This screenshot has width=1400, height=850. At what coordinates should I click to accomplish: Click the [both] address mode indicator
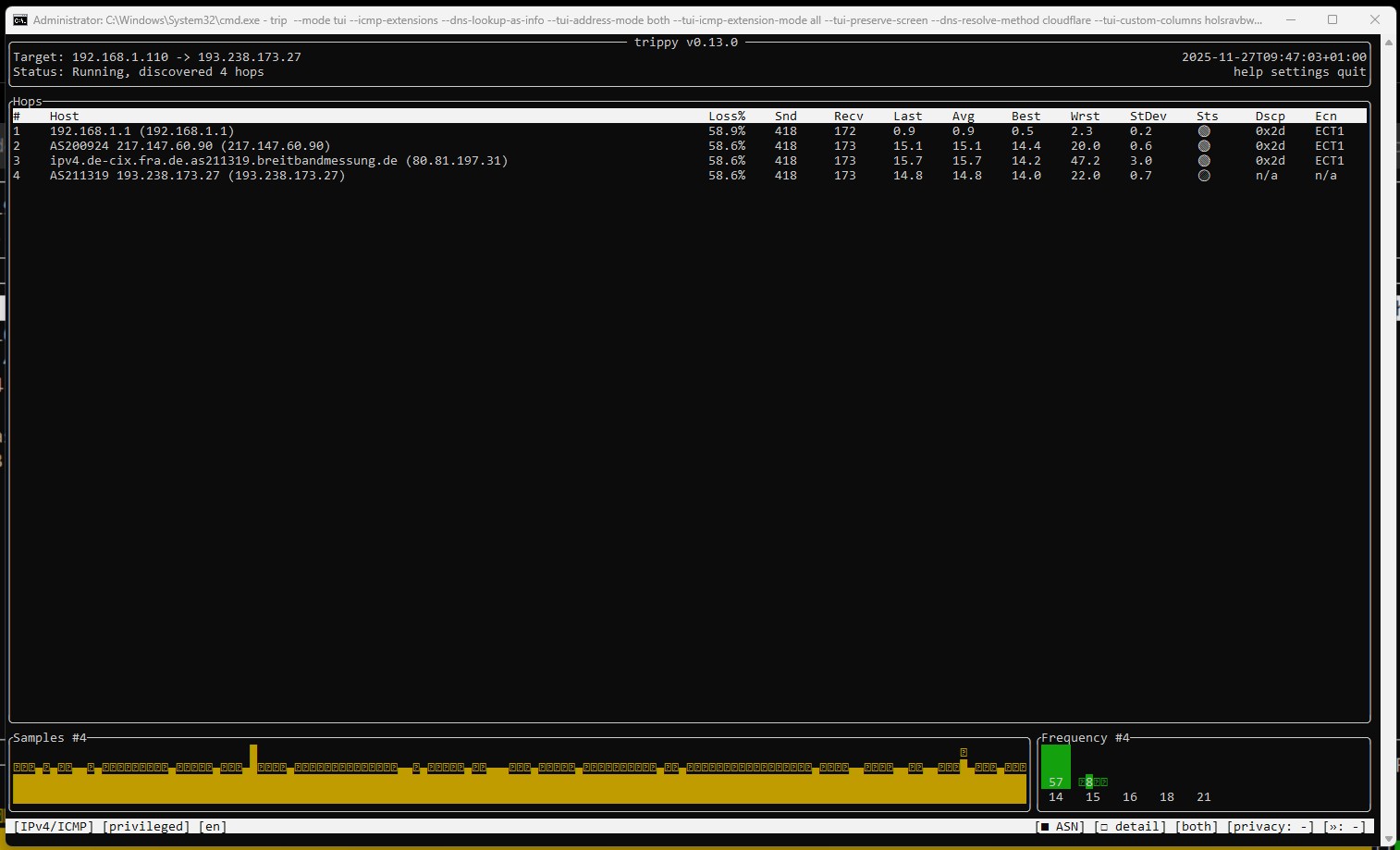[1197, 827]
